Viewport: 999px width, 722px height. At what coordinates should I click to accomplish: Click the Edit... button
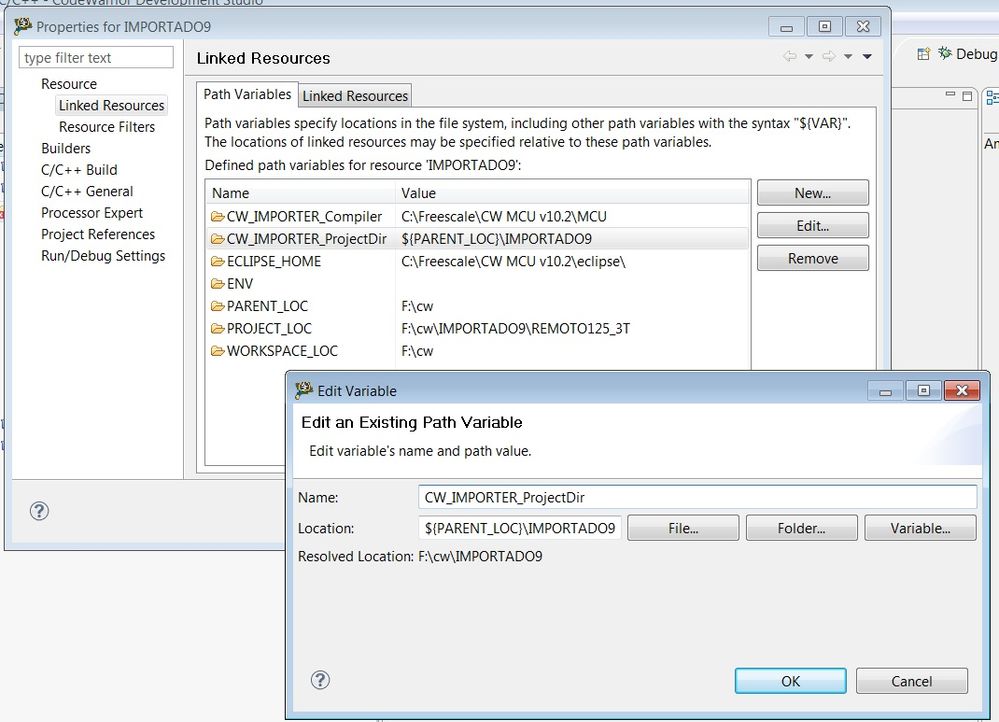[x=812, y=226]
